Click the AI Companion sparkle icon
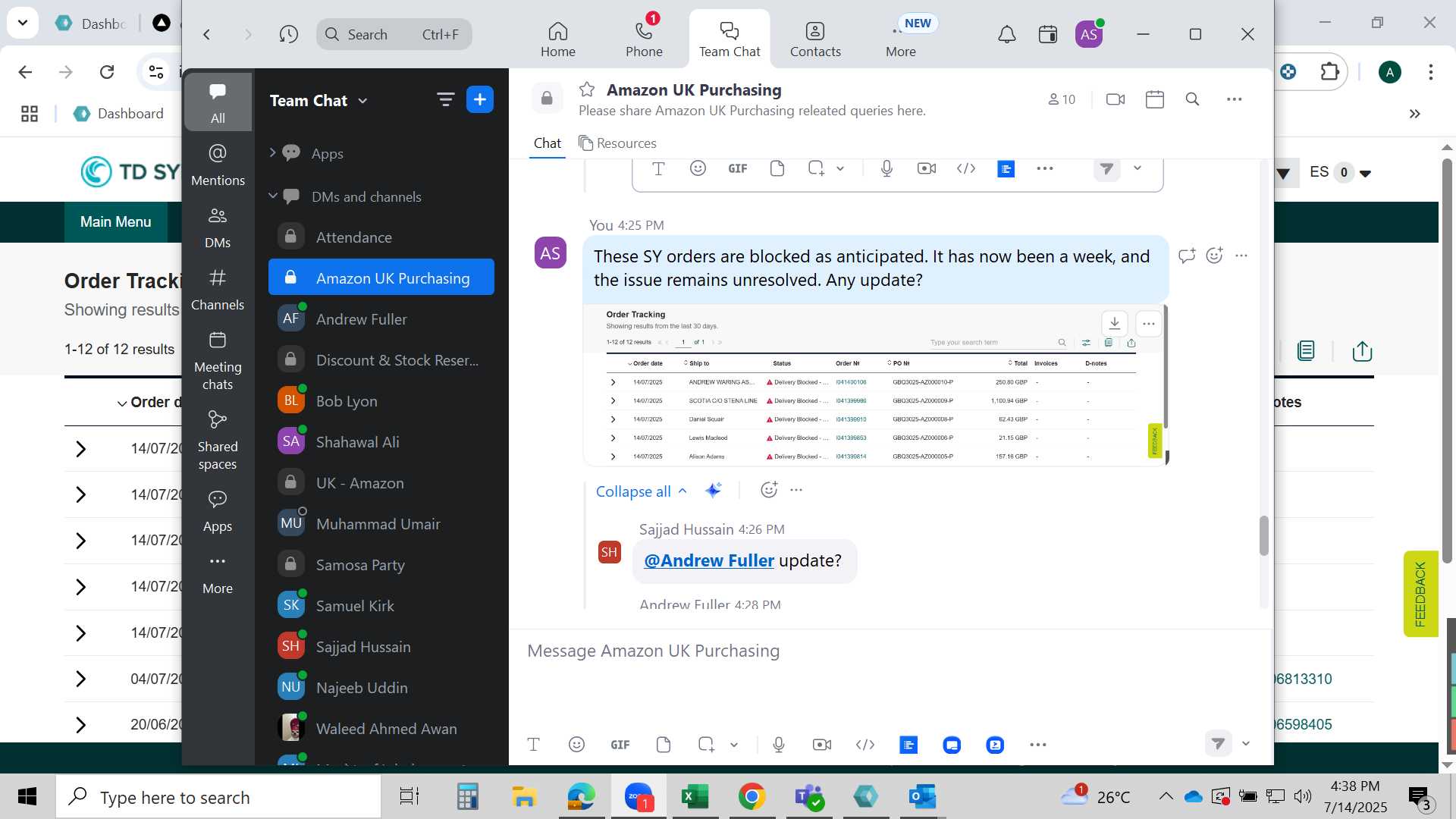This screenshot has height=819, width=1456. tap(713, 490)
